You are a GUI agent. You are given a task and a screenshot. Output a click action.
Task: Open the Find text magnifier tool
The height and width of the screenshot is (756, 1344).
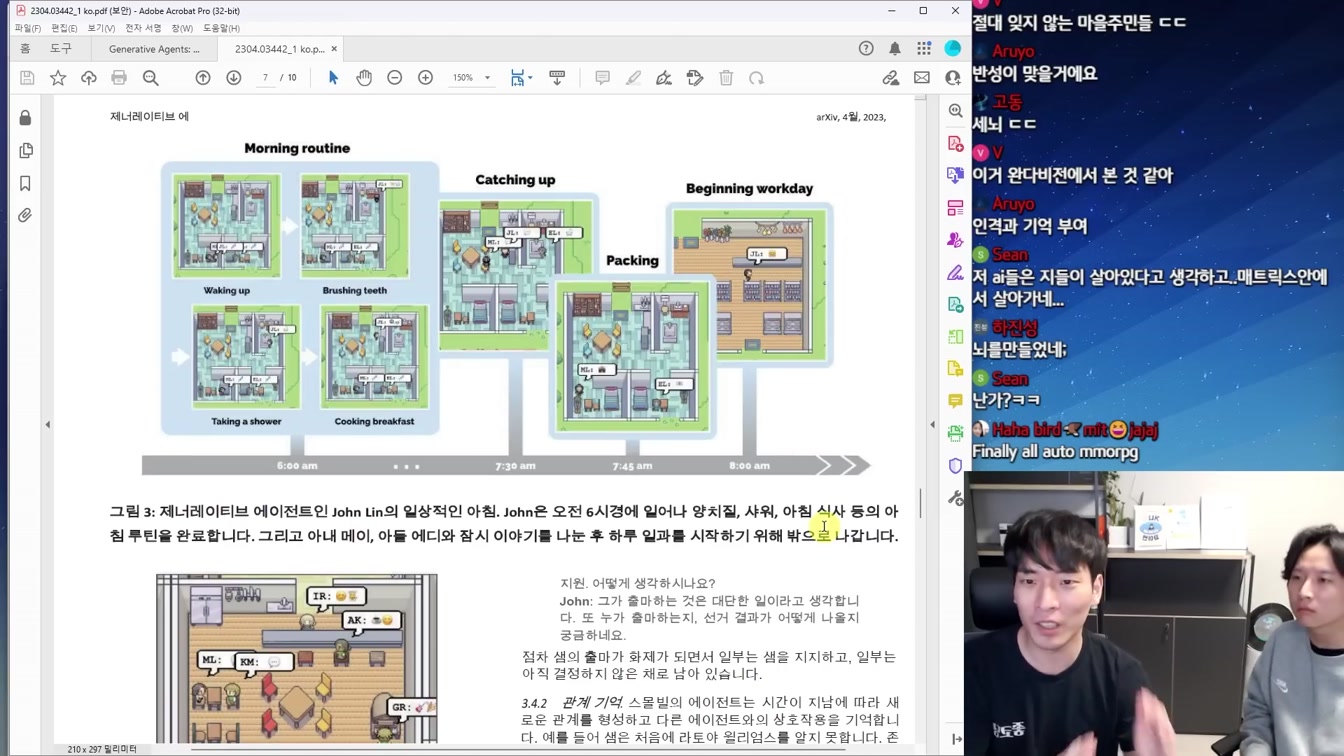coord(151,78)
